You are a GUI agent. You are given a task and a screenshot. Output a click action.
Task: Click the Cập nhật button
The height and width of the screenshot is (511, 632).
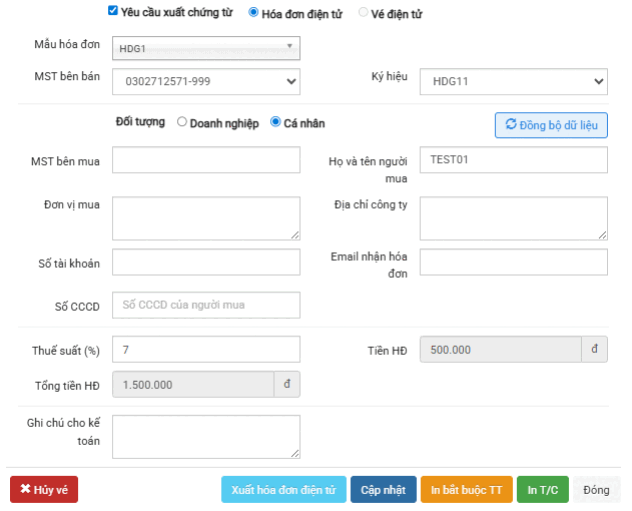[383, 490]
